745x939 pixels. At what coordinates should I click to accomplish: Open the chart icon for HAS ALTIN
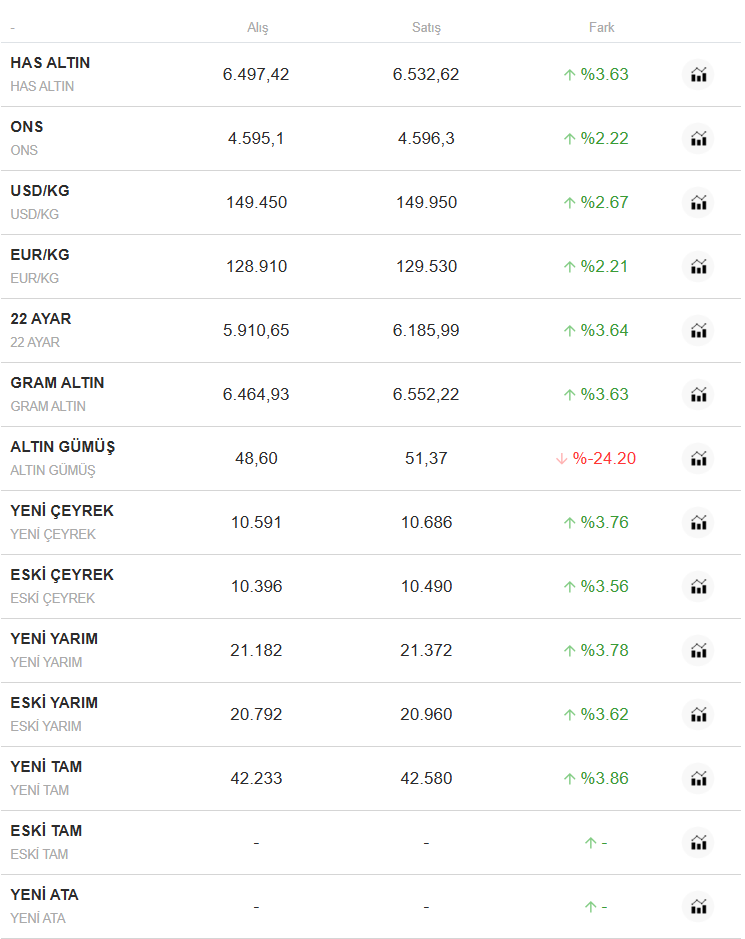(x=698, y=75)
